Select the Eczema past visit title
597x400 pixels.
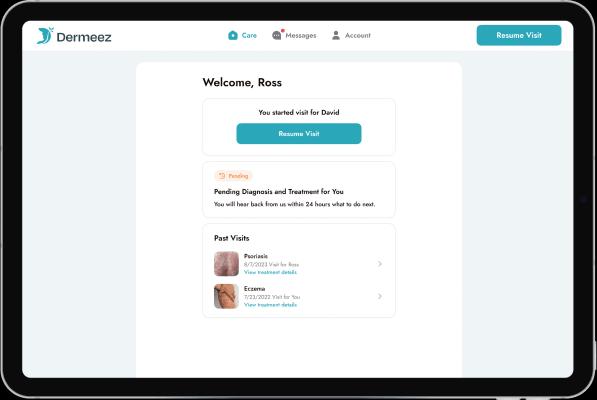(x=254, y=288)
